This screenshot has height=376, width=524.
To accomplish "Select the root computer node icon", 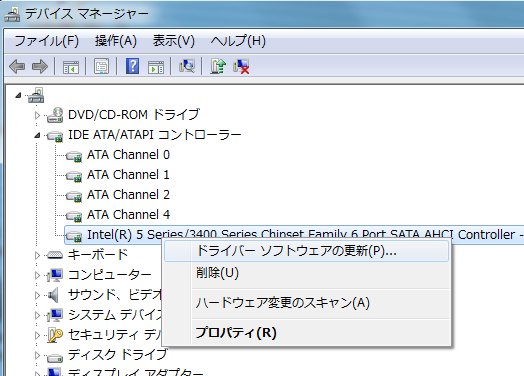I will (x=36, y=95).
